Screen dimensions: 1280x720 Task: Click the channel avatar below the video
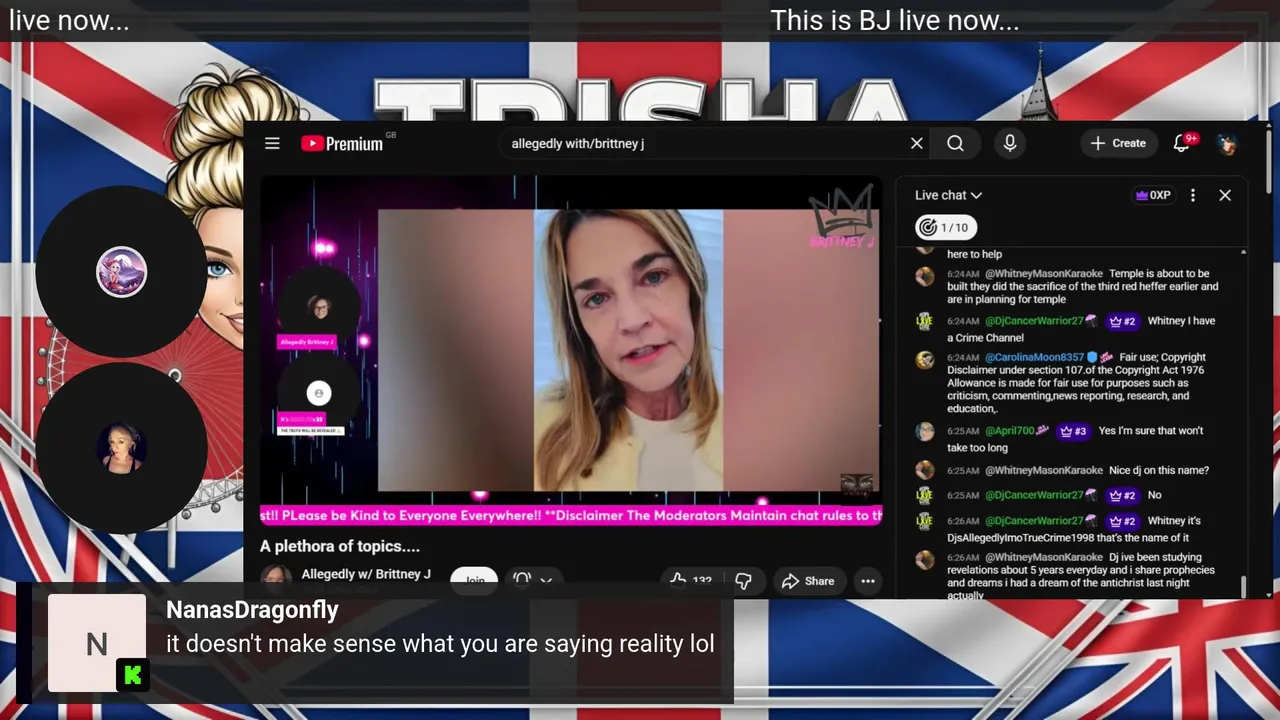coord(276,579)
